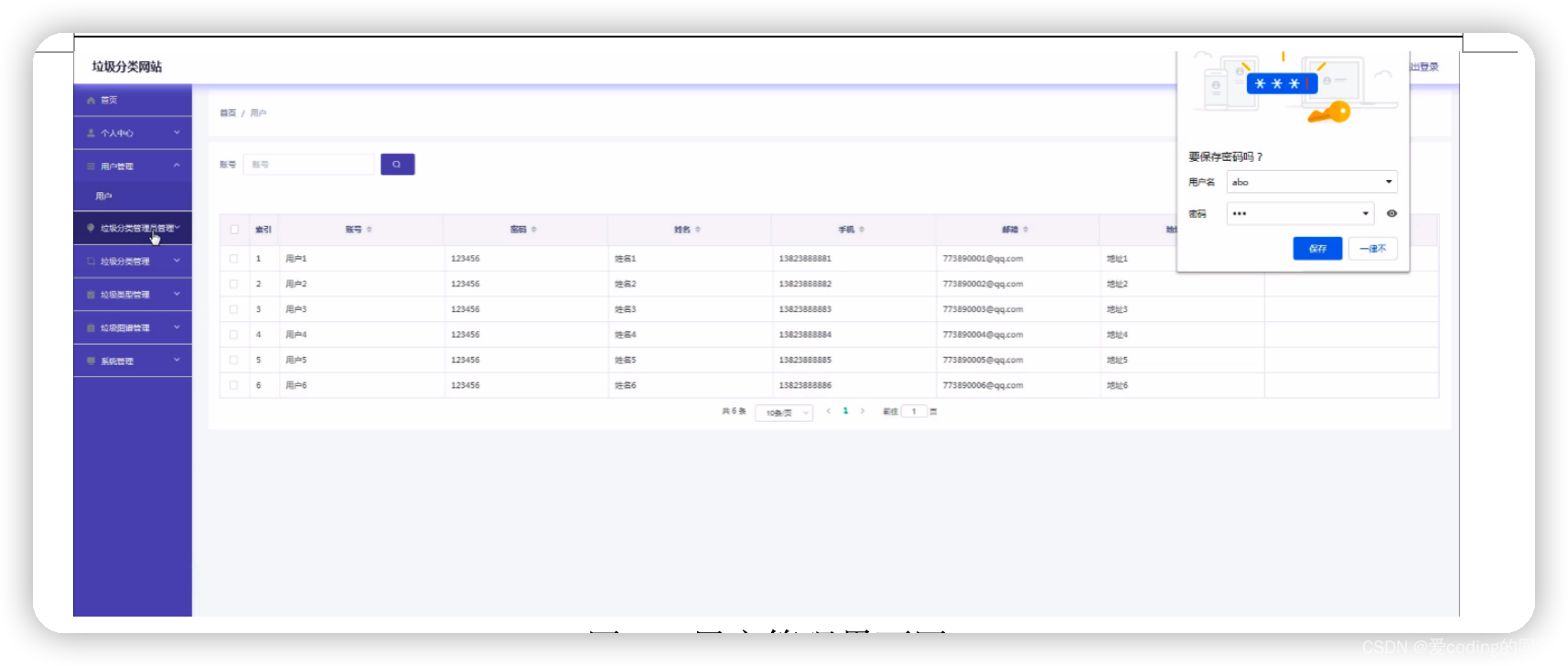The height and width of the screenshot is (666, 1568).
Task: Open the 首页 sidebar menu item
Action: pyautogui.click(x=133, y=101)
